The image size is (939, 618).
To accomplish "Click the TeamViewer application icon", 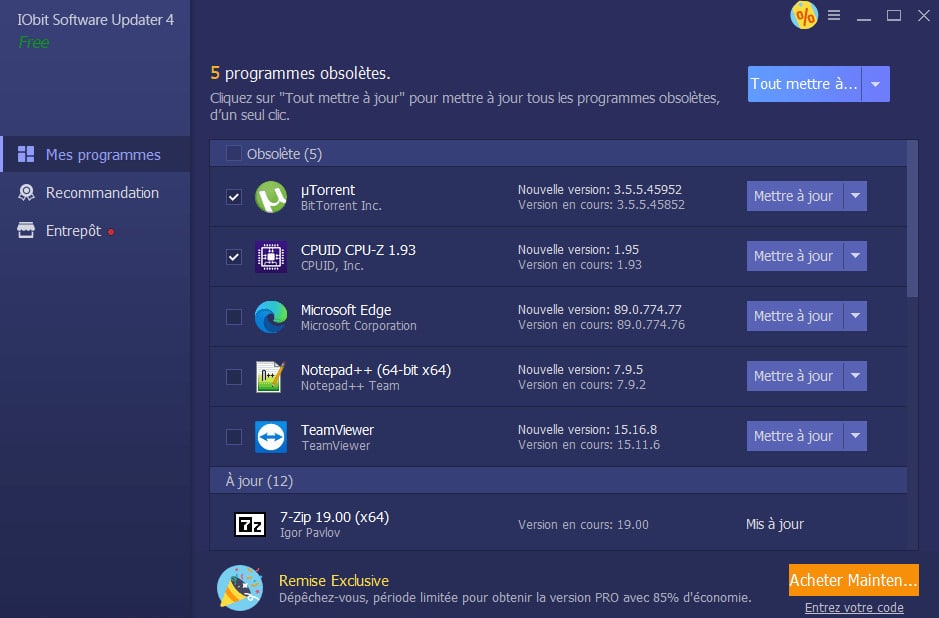I will 271,437.
